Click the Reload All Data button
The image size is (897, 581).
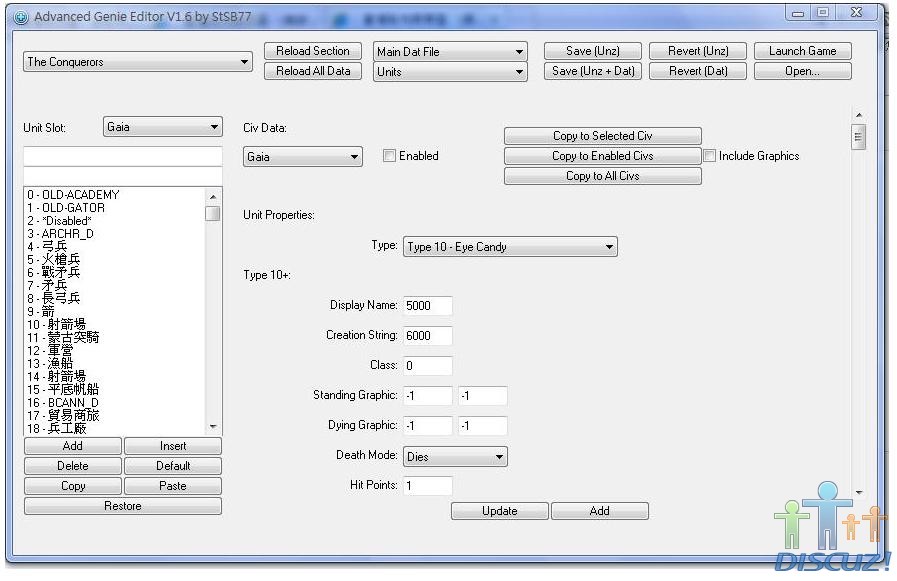[x=312, y=71]
